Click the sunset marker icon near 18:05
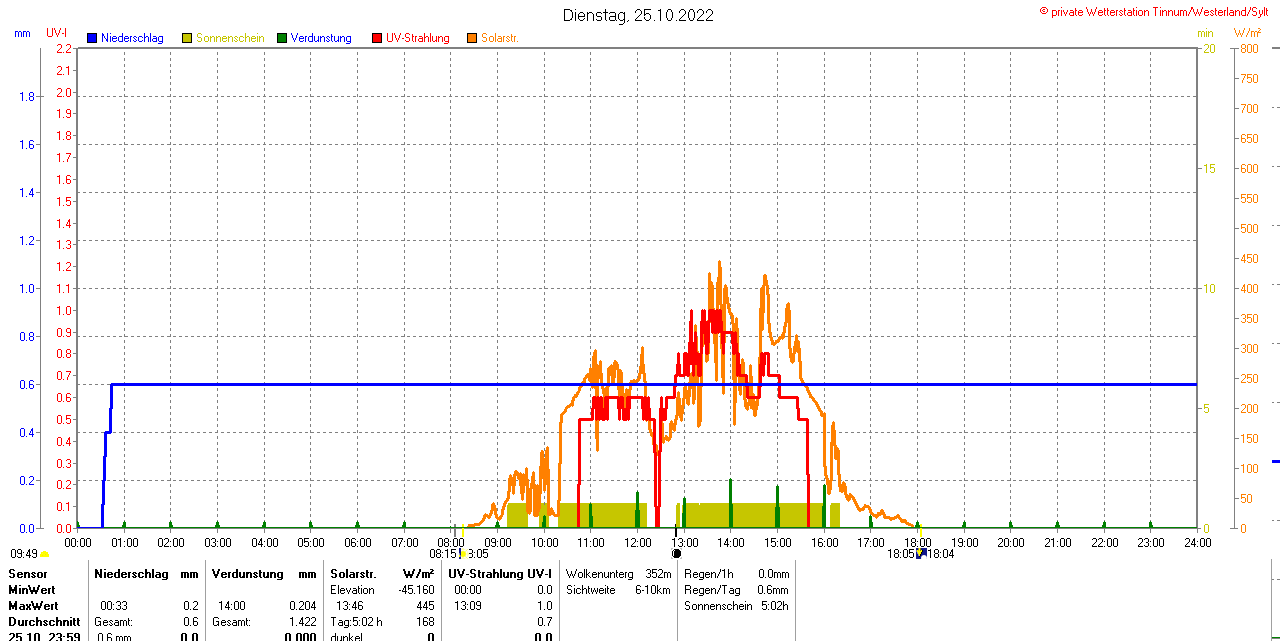Screen dimensions: 1280x641 tap(920, 553)
